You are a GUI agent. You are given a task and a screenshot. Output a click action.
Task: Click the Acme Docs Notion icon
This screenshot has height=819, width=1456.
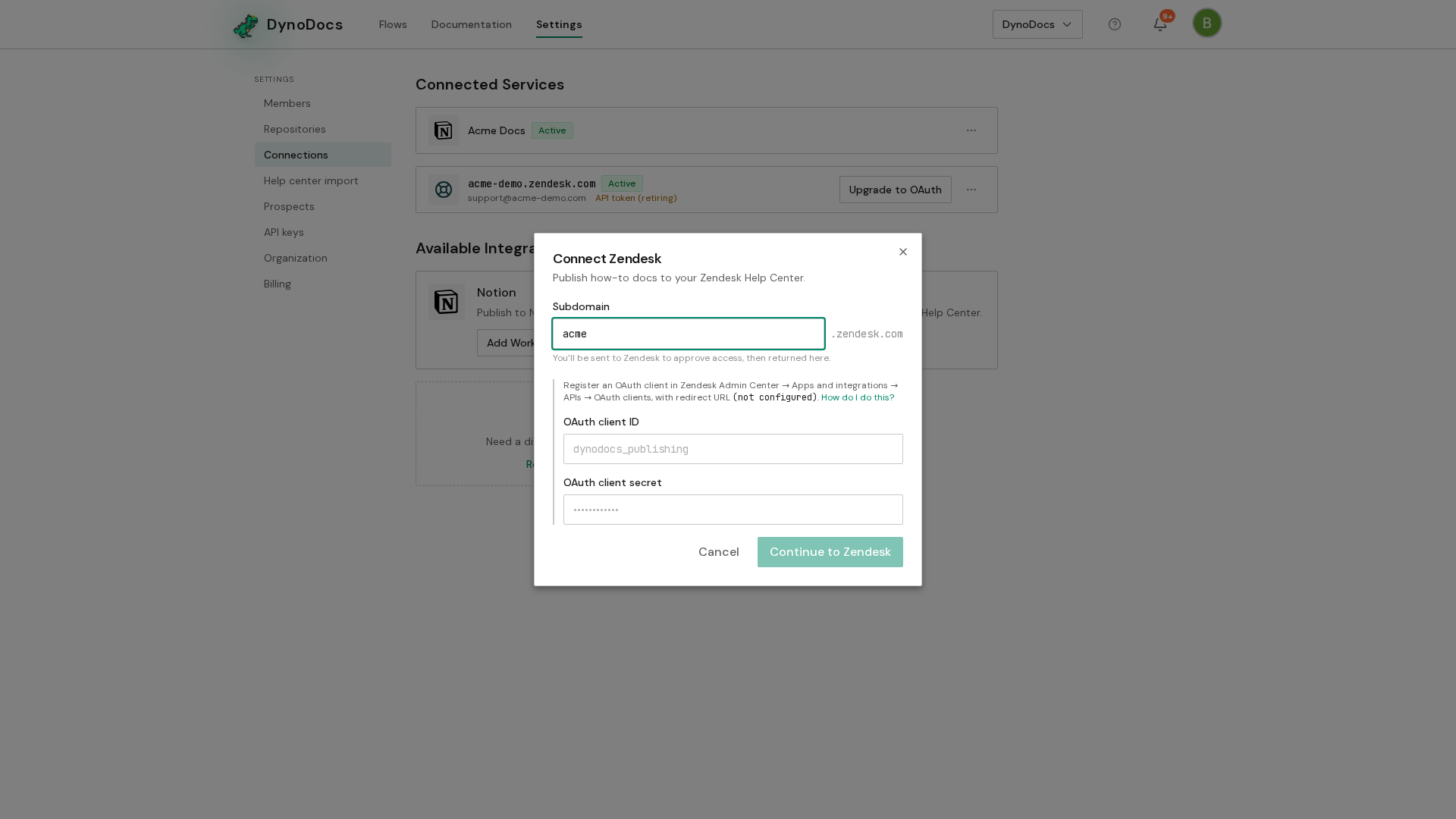pyautogui.click(x=444, y=130)
